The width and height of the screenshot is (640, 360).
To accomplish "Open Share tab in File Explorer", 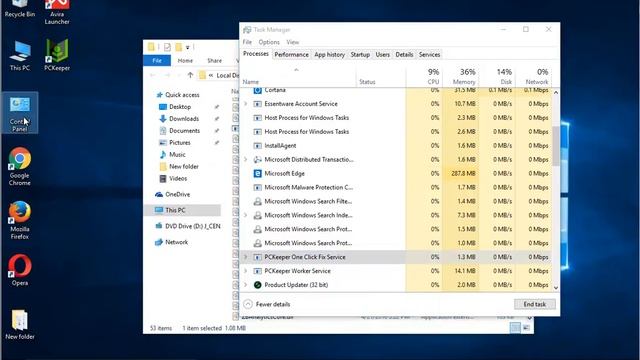I will click(x=214, y=60).
